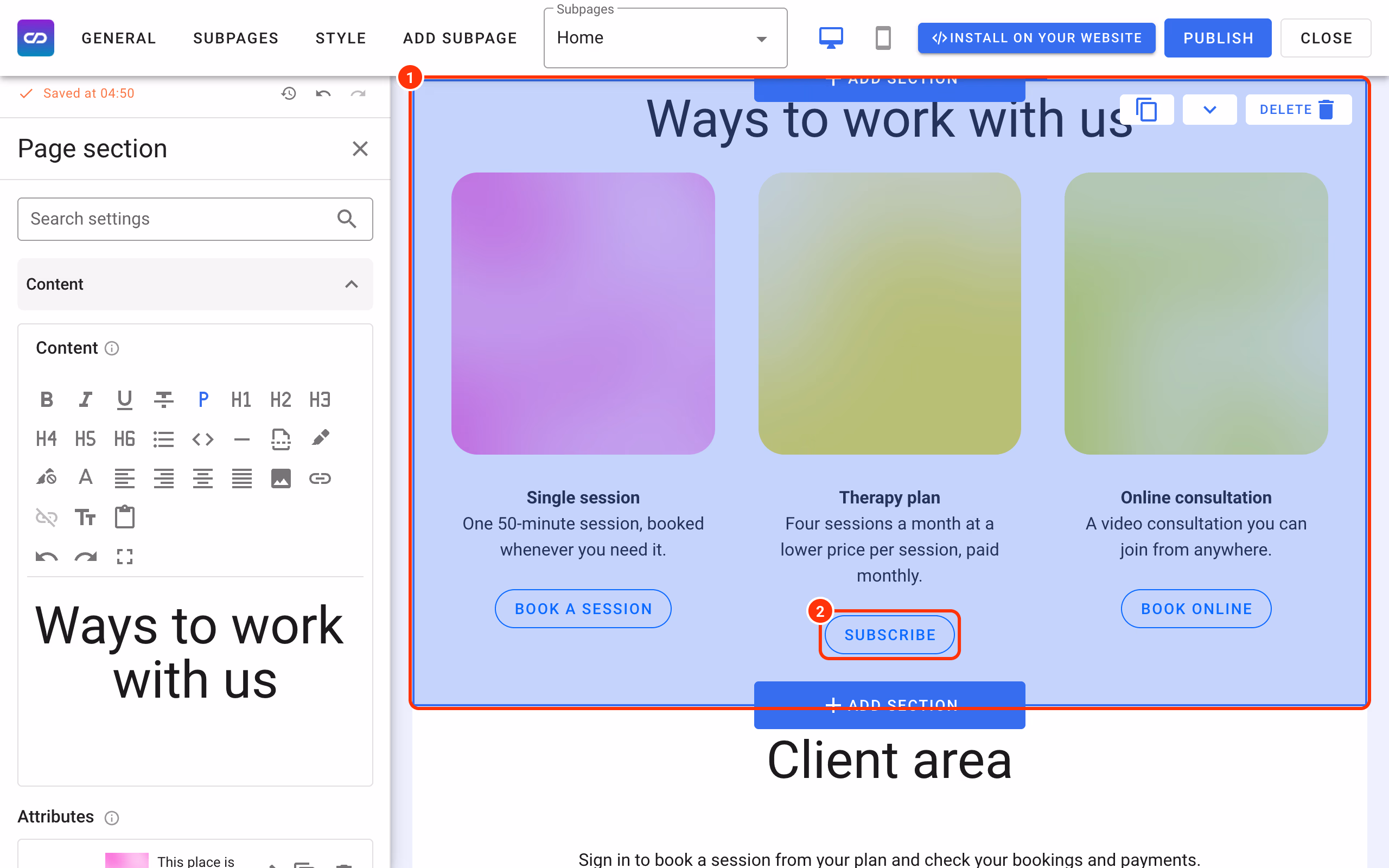Toggle bold formatting in content editor
The image size is (1389, 868).
47,400
